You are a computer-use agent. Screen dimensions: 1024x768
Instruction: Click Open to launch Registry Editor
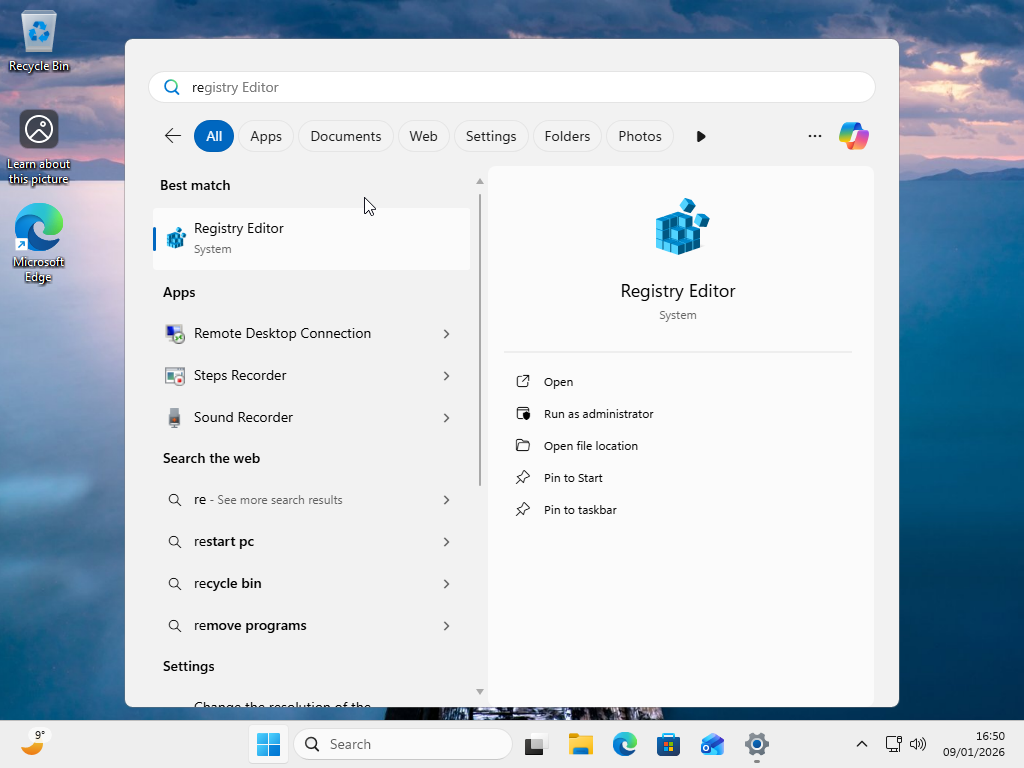tap(557, 381)
